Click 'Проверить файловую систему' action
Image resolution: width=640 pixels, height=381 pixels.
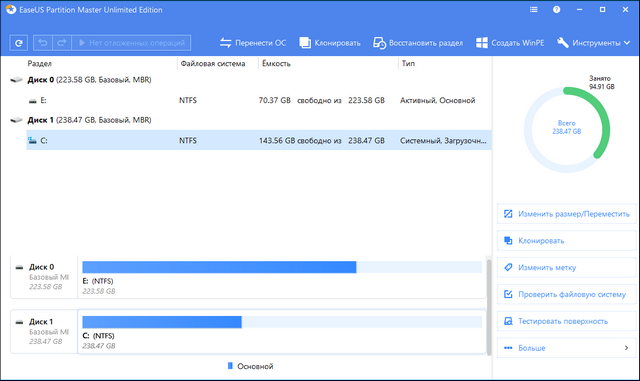pyautogui.click(x=567, y=294)
